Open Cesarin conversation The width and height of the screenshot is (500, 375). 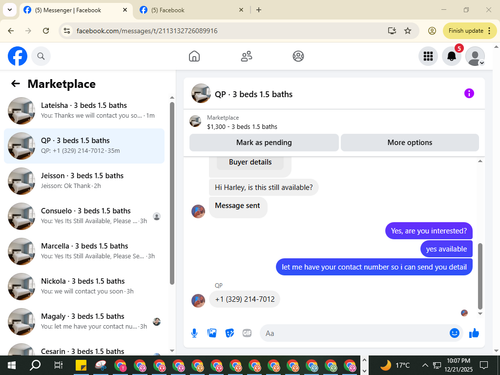(x=84, y=349)
